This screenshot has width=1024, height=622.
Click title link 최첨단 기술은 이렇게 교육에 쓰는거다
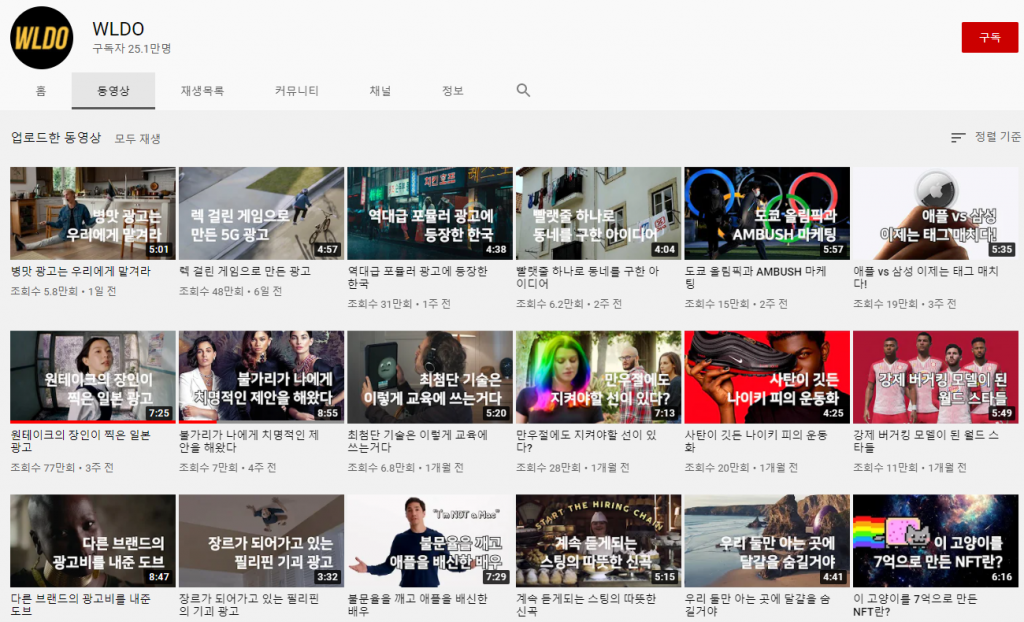(417, 441)
